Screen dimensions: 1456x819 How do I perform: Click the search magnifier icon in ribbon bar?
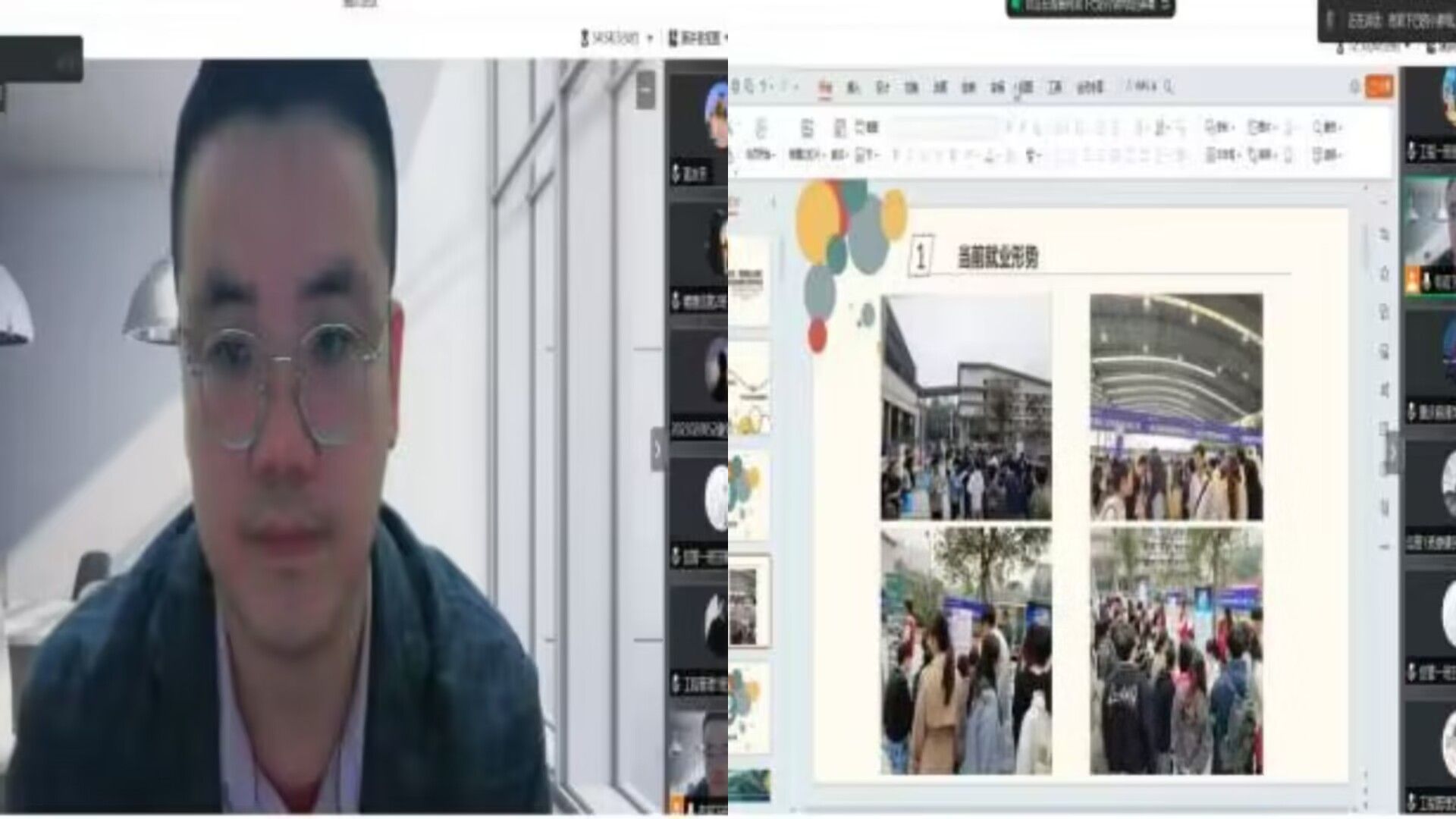pos(1169,87)
